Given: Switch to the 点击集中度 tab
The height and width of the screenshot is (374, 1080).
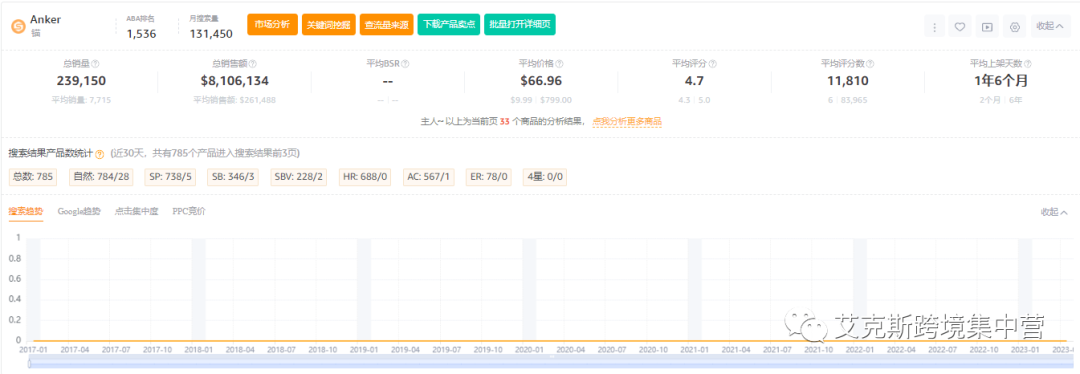Looking at the screenshot, I should pyautogui.click(x=136, y=211).
